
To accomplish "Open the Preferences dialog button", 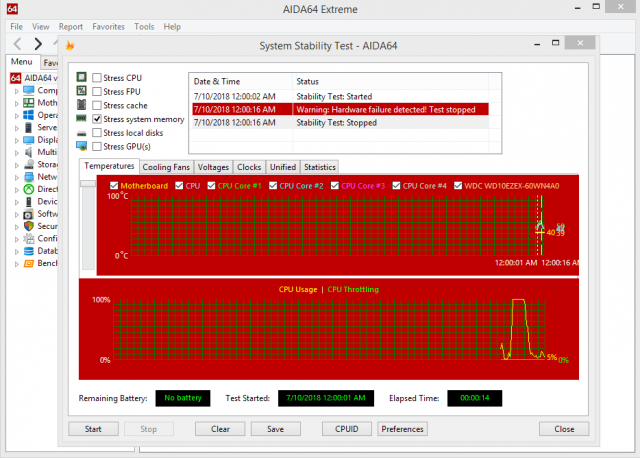I will (402, 429).
